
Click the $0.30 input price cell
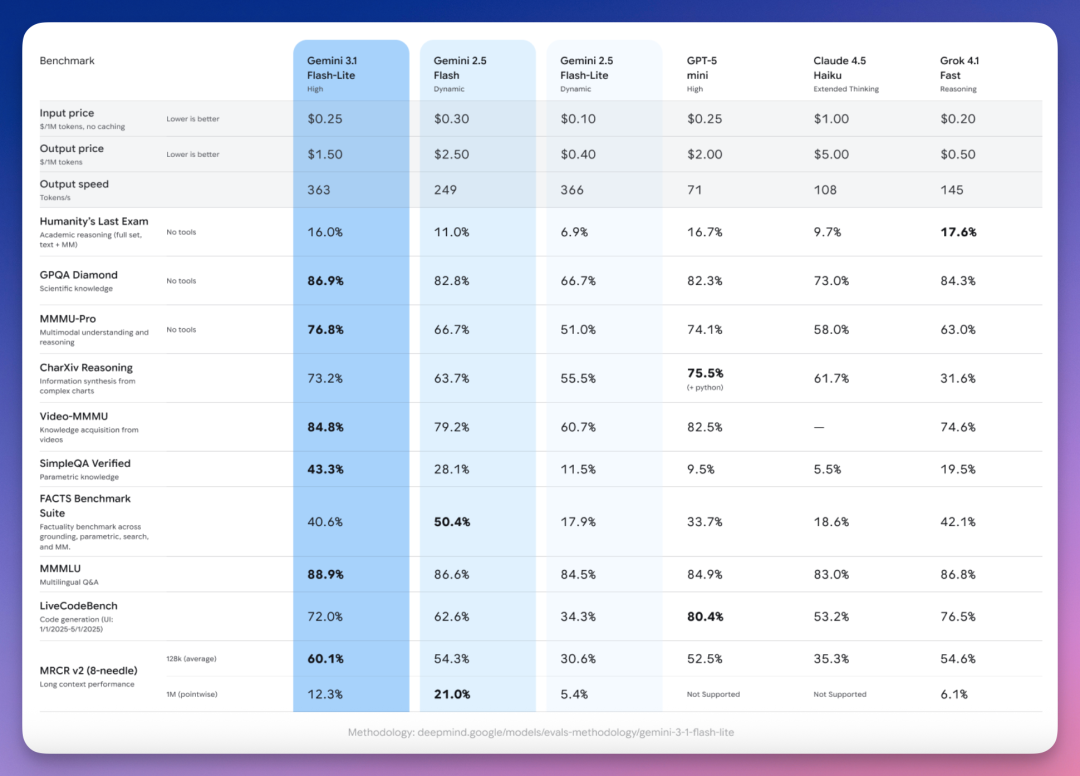452,118
